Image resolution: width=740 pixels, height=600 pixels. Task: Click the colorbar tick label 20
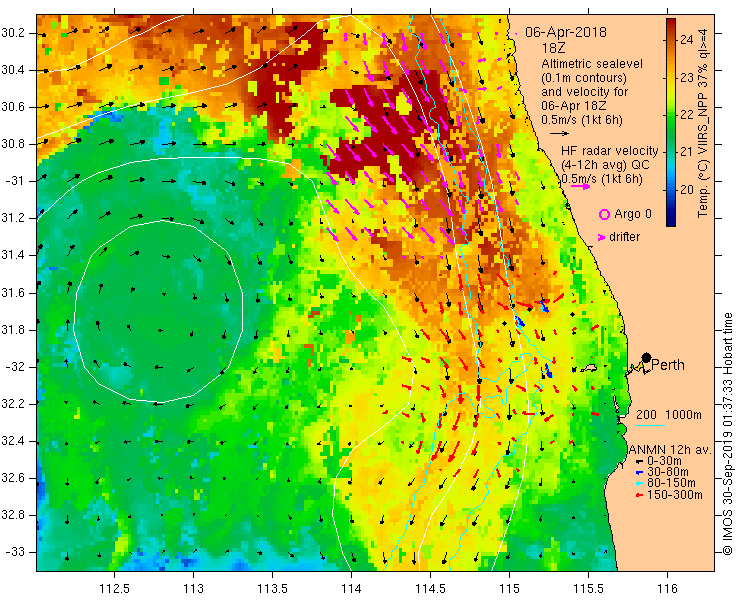pyautogui.click(x=687, y=190)
